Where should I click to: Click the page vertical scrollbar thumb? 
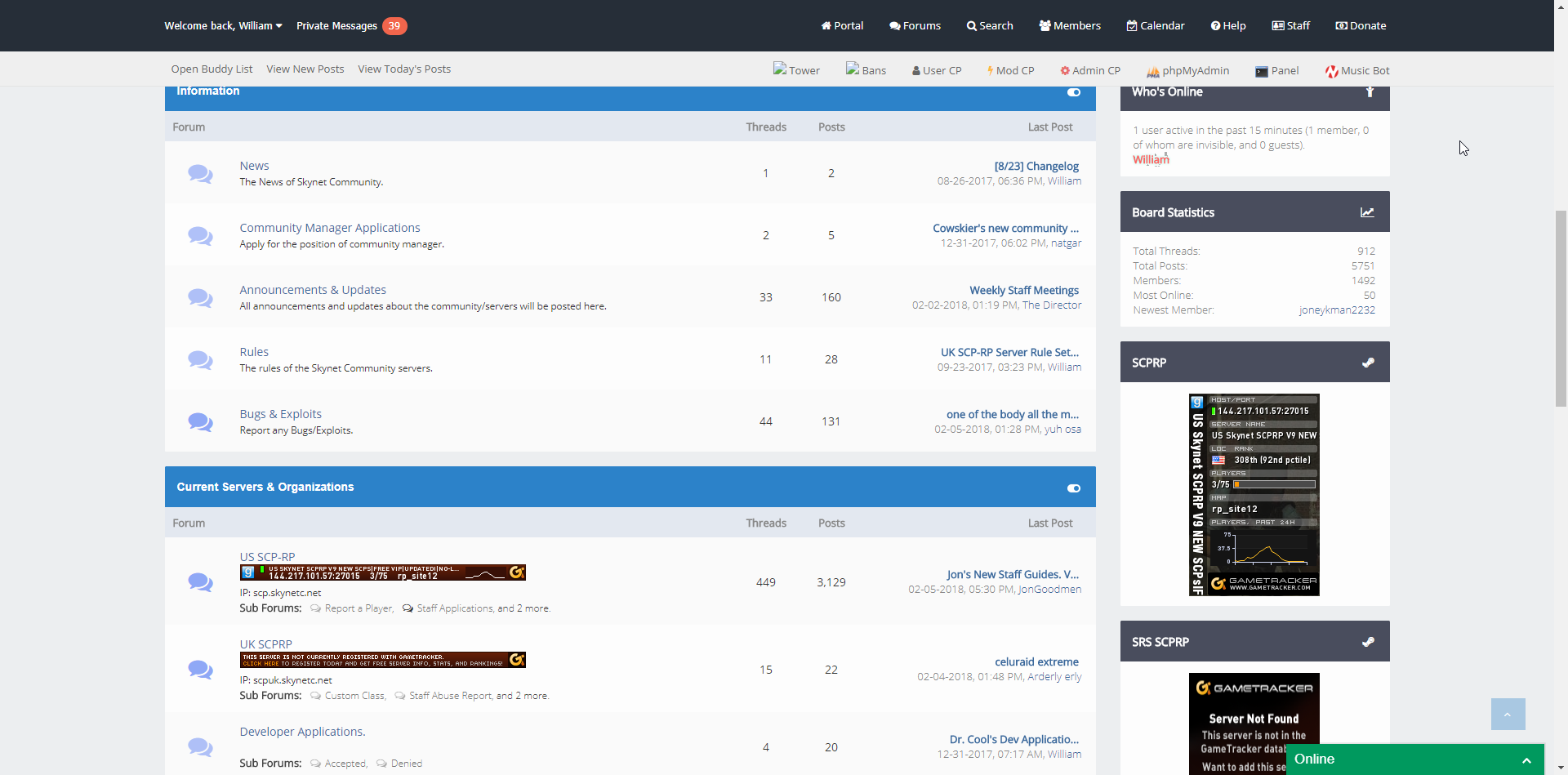1561,309
